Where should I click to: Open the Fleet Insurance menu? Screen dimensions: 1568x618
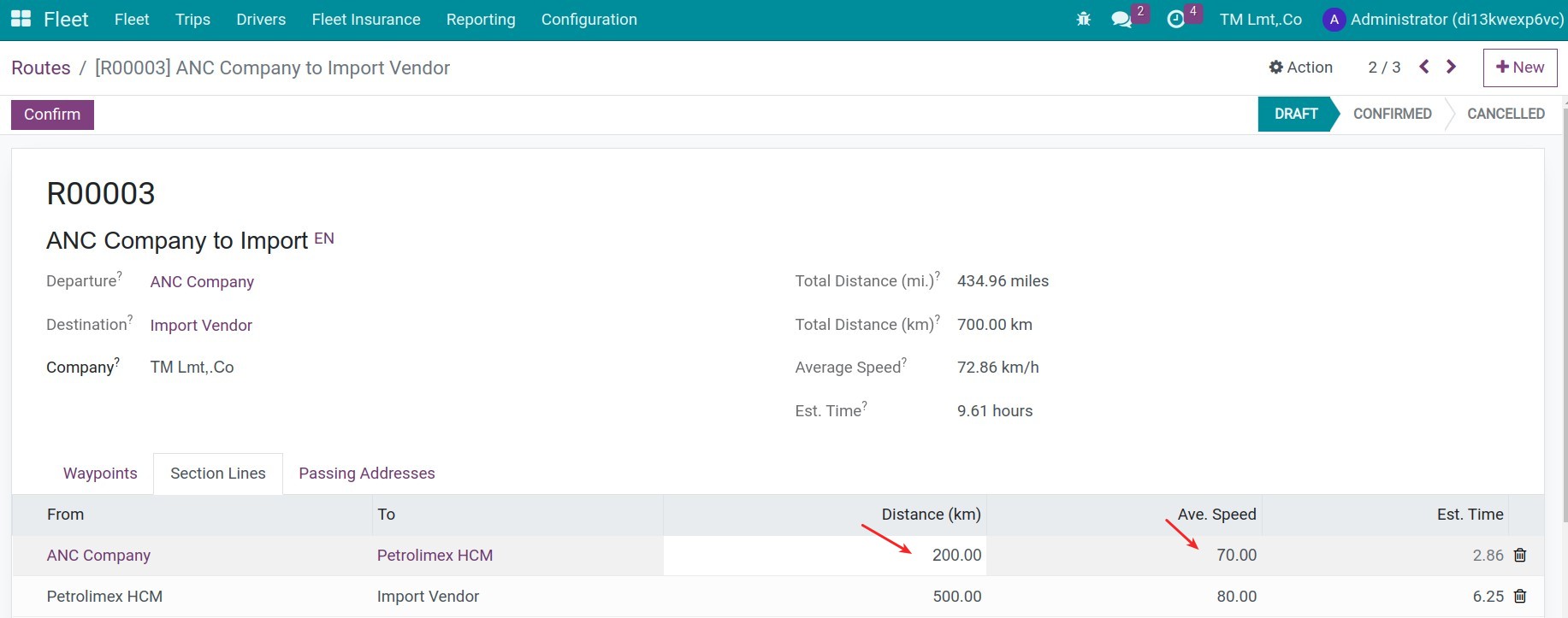point(365,20)
